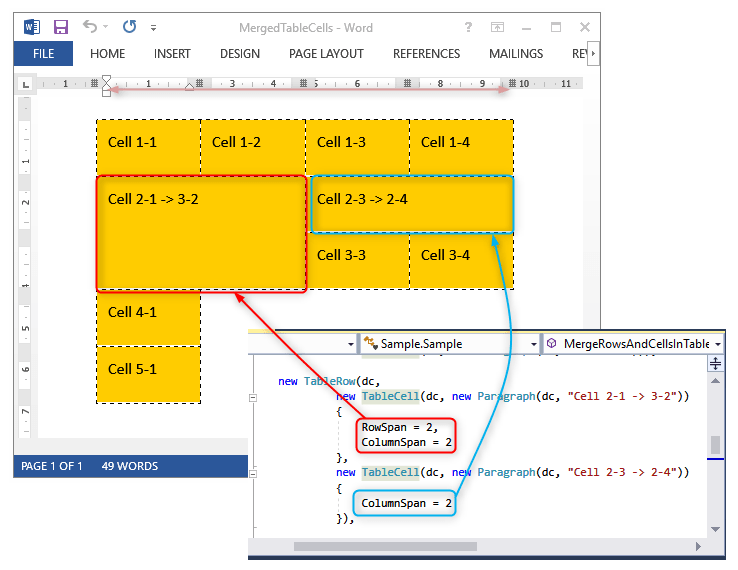Image resolution: width=738 pixels, height=570 pixels.
Task: Open Word Help question mark icon
Action: coord(468,27)
